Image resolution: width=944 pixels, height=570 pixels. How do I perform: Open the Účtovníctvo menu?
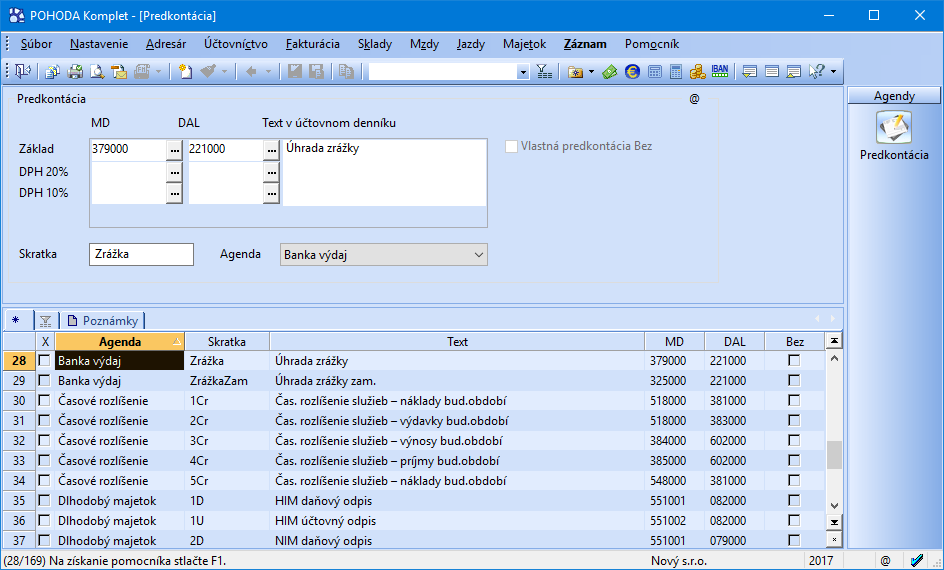tap(235, 44)
